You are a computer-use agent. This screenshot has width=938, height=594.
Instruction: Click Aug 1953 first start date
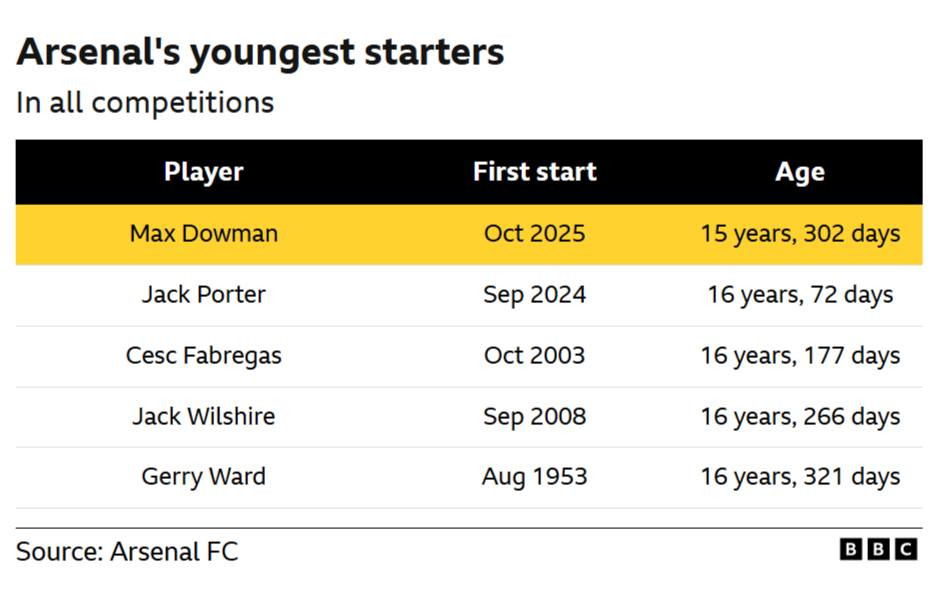click(534, 477)
